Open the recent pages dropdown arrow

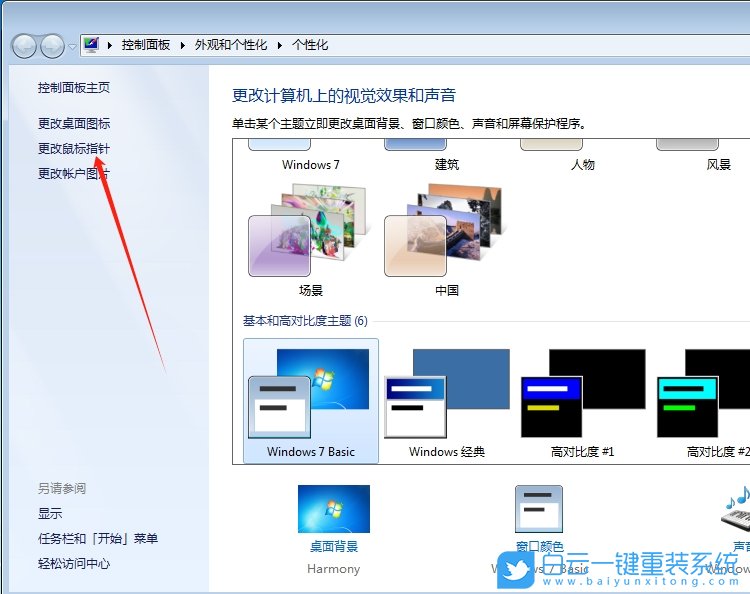[x=72, y=46]
